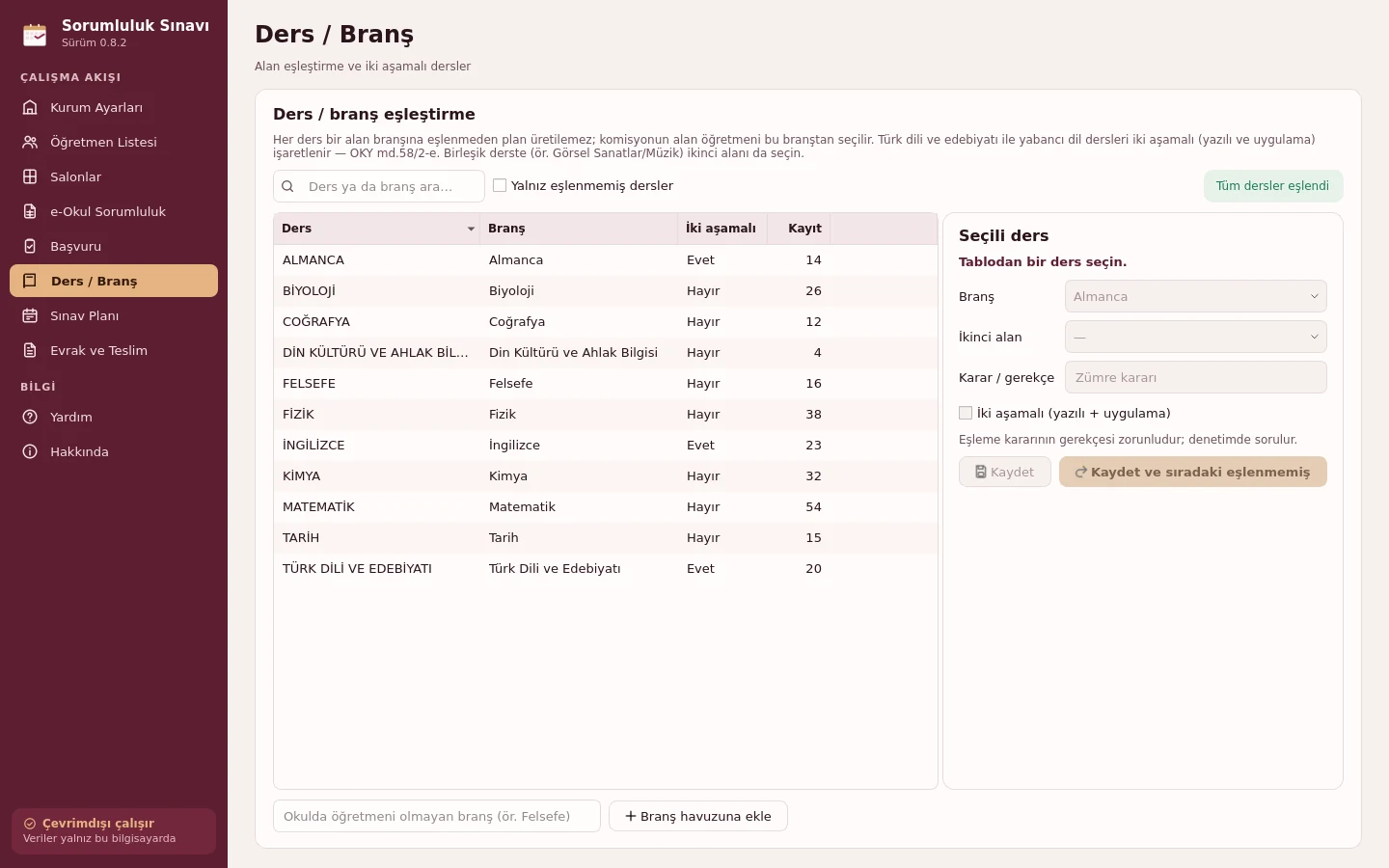Click the Yardım question mark icon
This screenshot has width=1389, height=868.
[x=30, y=417]
